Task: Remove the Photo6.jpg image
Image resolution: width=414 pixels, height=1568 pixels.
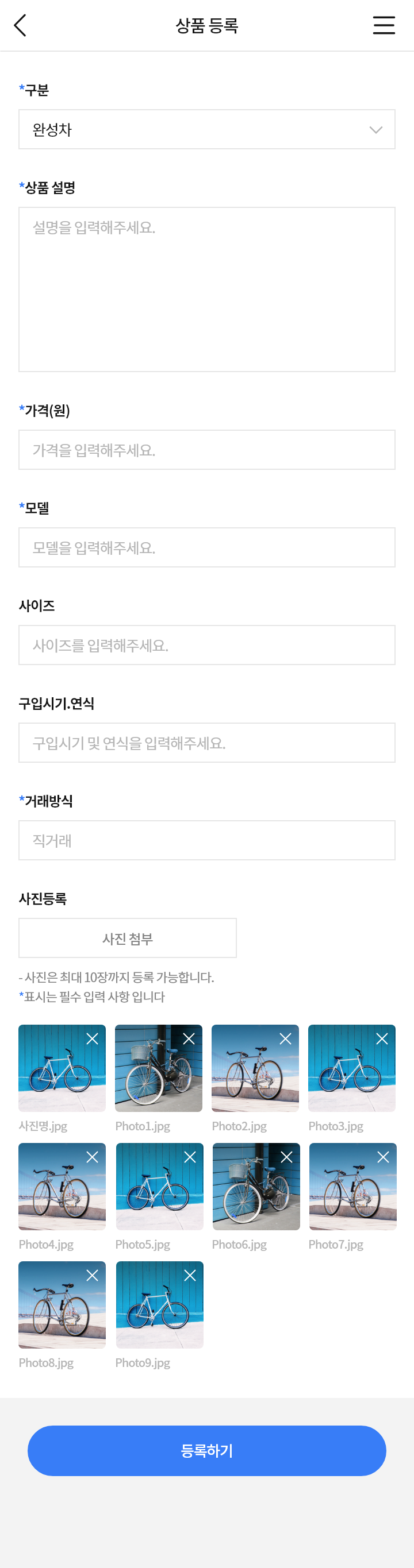Action: click(286, 1157)
